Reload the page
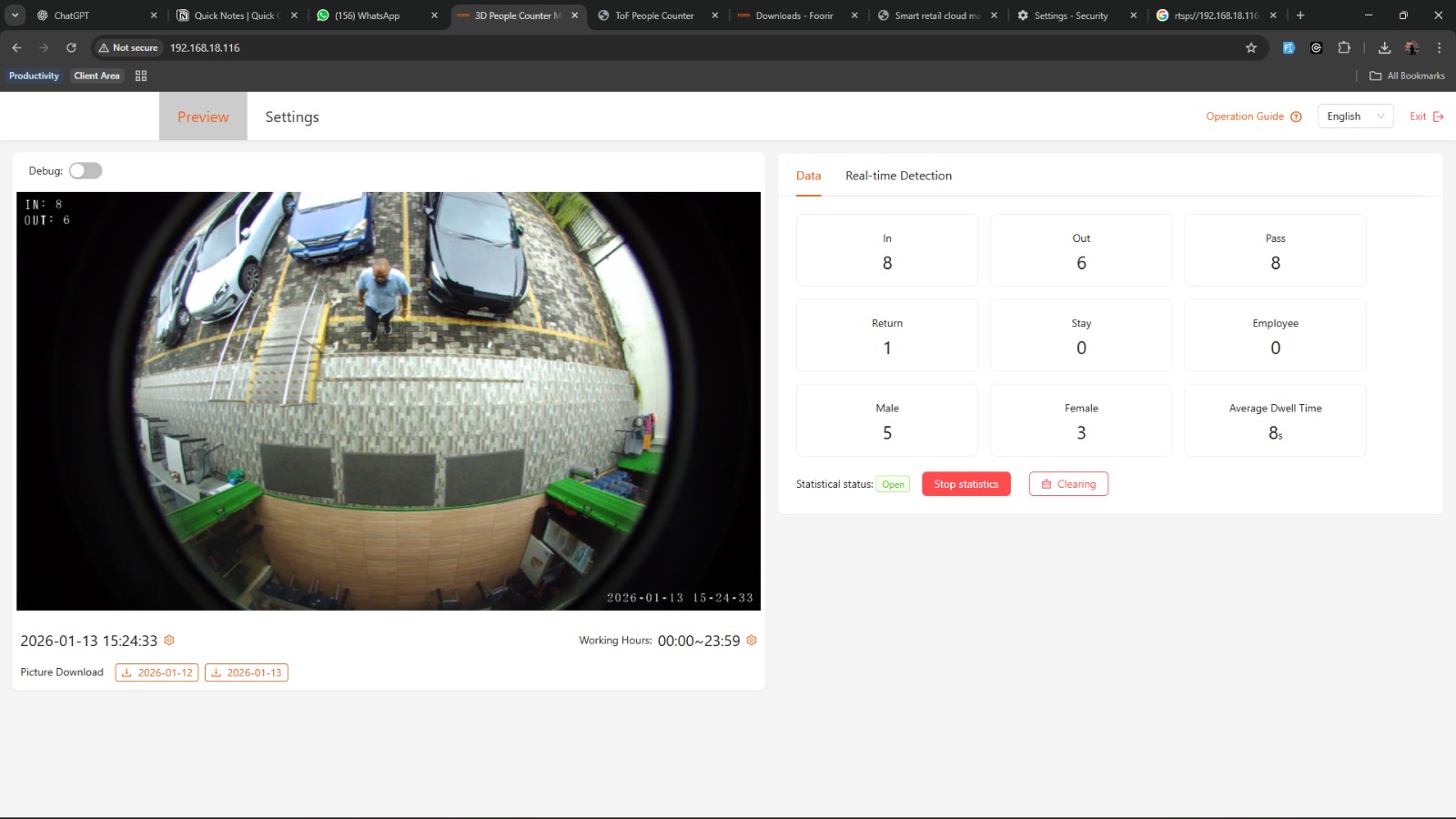Screen dimensions: 1456x819 coord(71,47)
